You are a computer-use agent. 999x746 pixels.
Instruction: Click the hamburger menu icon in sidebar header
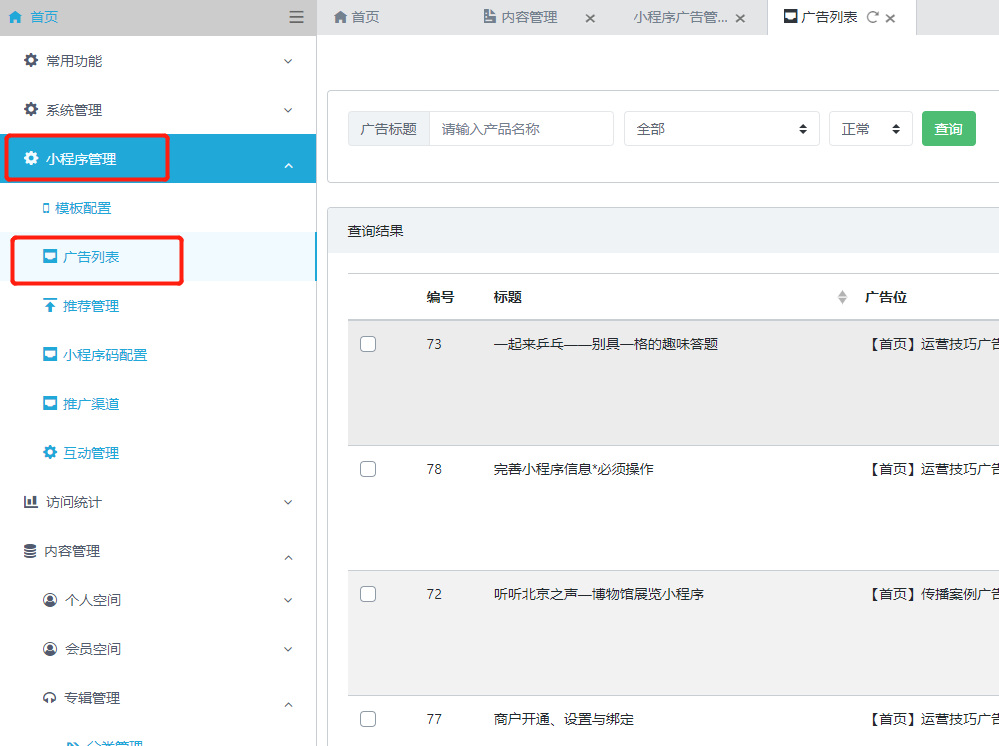coord(296,17)
